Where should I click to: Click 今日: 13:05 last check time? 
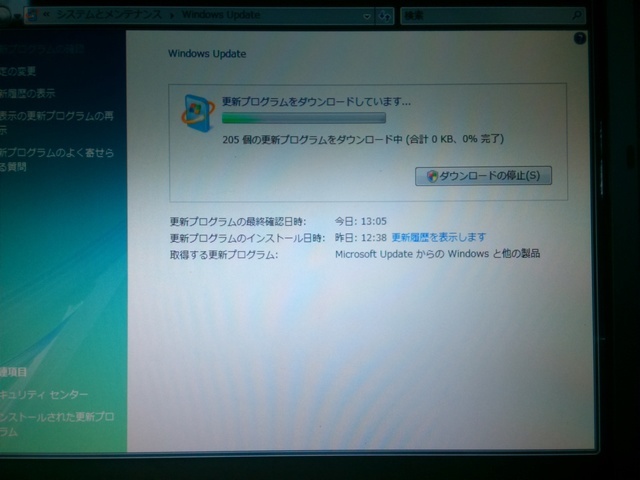pos(360,221)
